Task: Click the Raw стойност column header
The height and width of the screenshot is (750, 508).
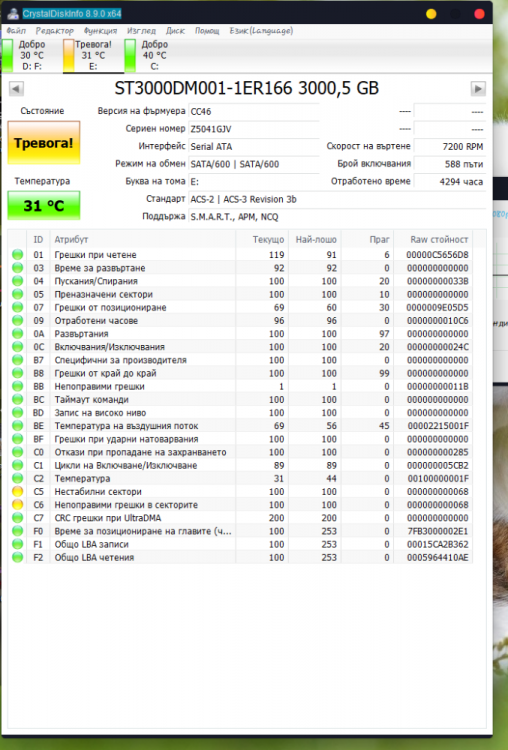Action: pyautogui.click(x=433, y=240)
